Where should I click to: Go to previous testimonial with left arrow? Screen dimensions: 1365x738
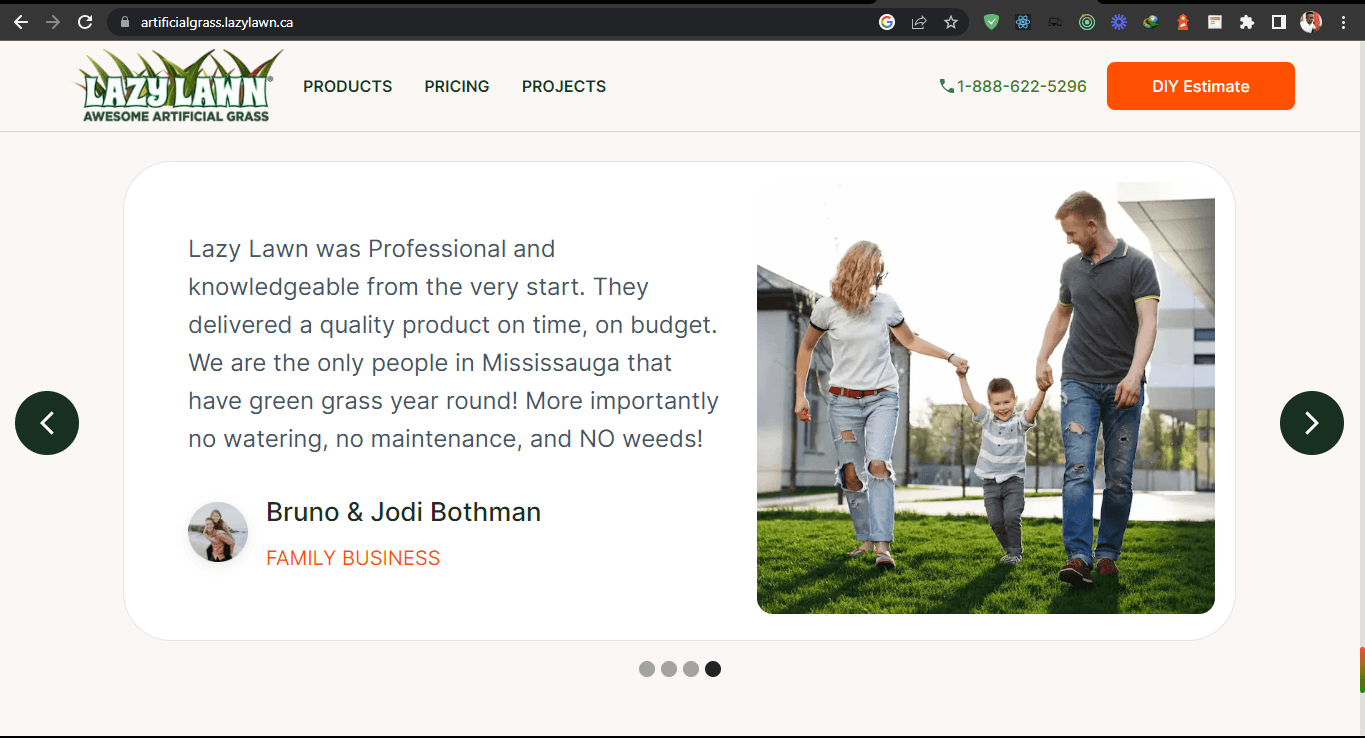(47, 423)
